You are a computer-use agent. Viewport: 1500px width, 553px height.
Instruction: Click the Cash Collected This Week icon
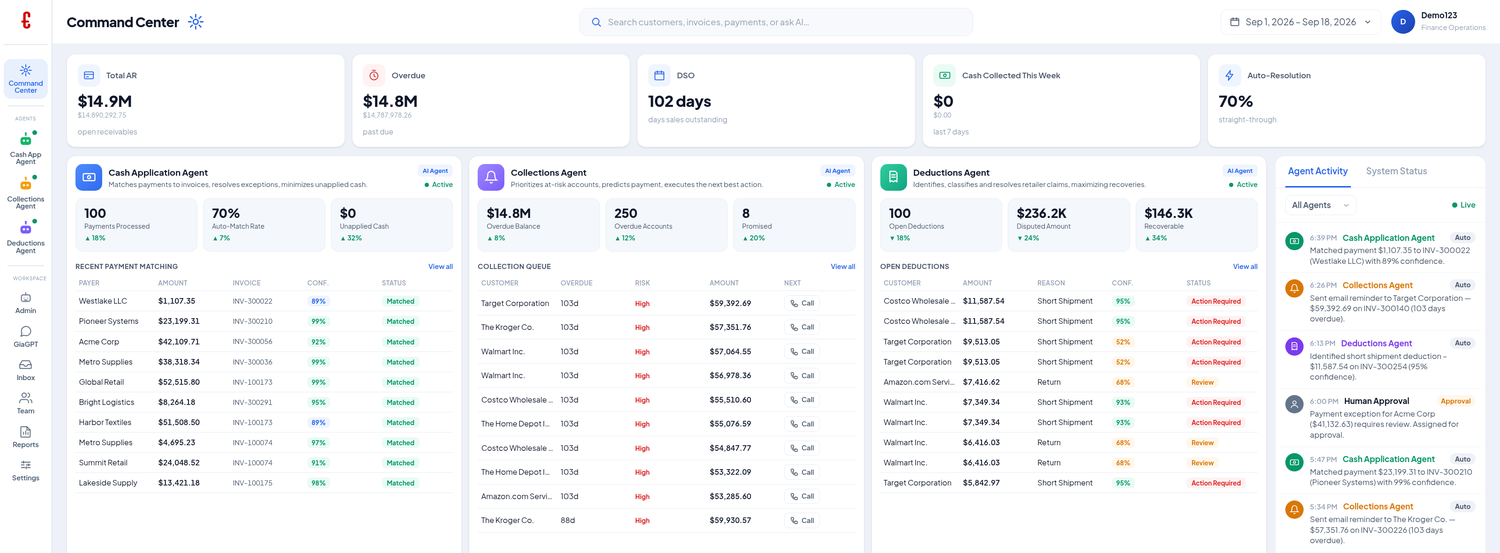944,75
